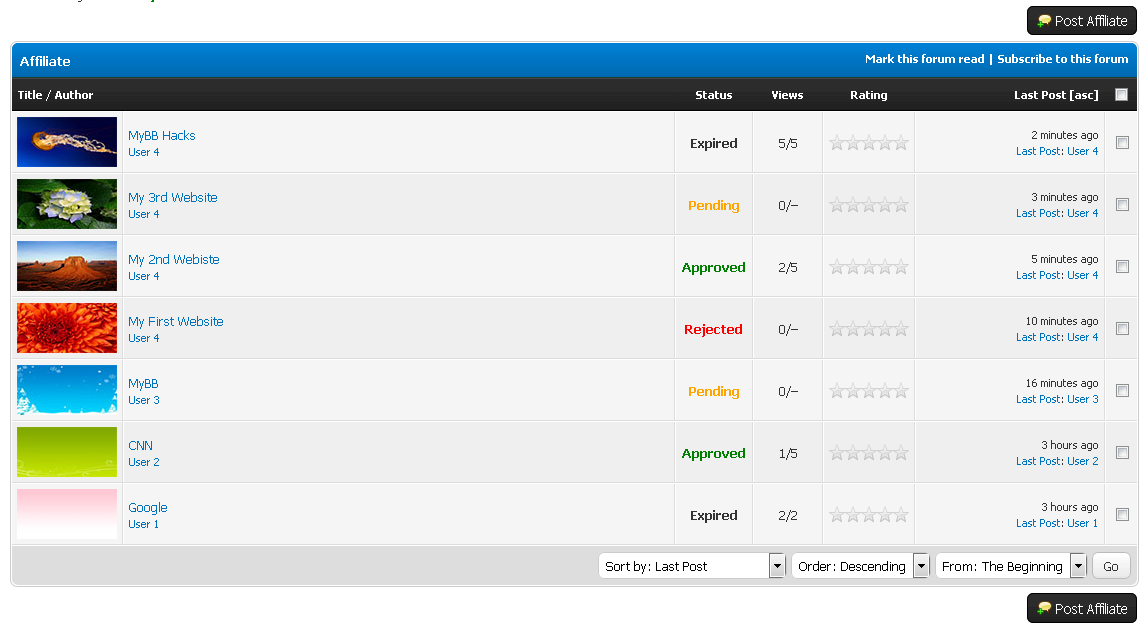This screenshot has height=626, width=1146.
Task: Open the Sort by: Last Post dropdown
Action: pyautogui.click(x=692, y=566)
